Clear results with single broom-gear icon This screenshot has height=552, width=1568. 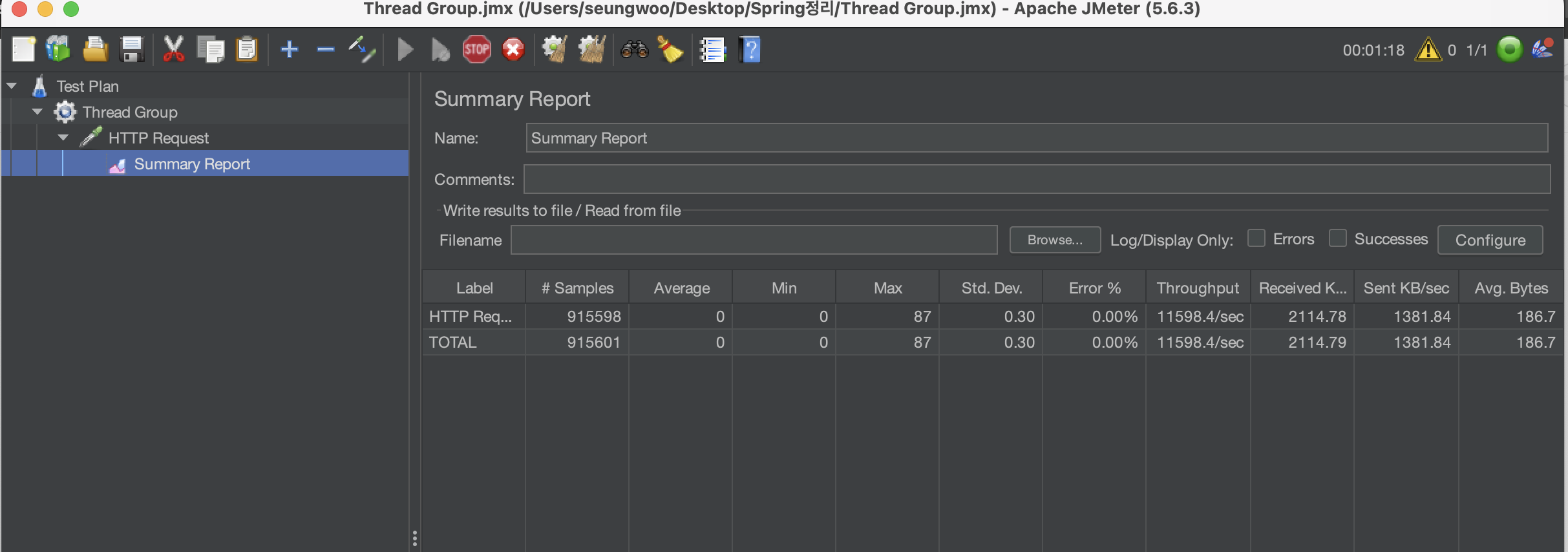point(555,49)
